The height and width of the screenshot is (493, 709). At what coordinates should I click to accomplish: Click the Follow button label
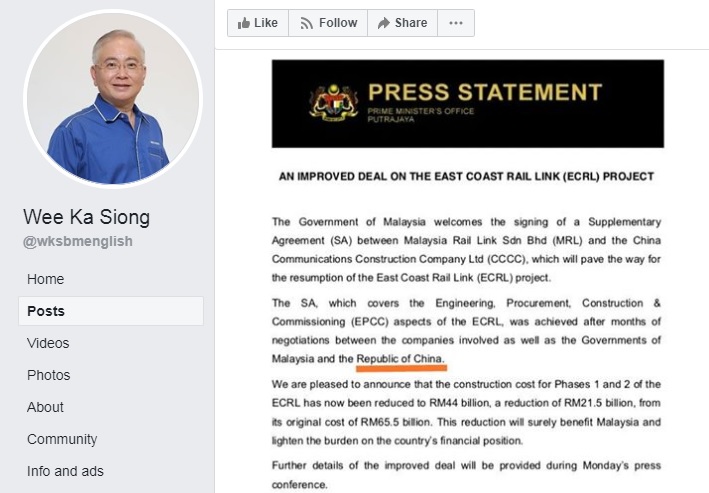tap(338, 23)
